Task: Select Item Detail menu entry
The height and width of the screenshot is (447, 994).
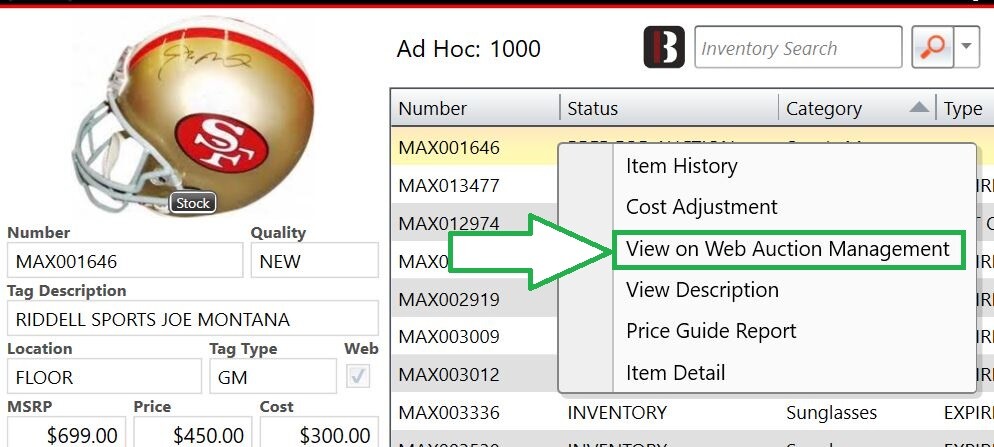Action: click(x=675, y=373)
